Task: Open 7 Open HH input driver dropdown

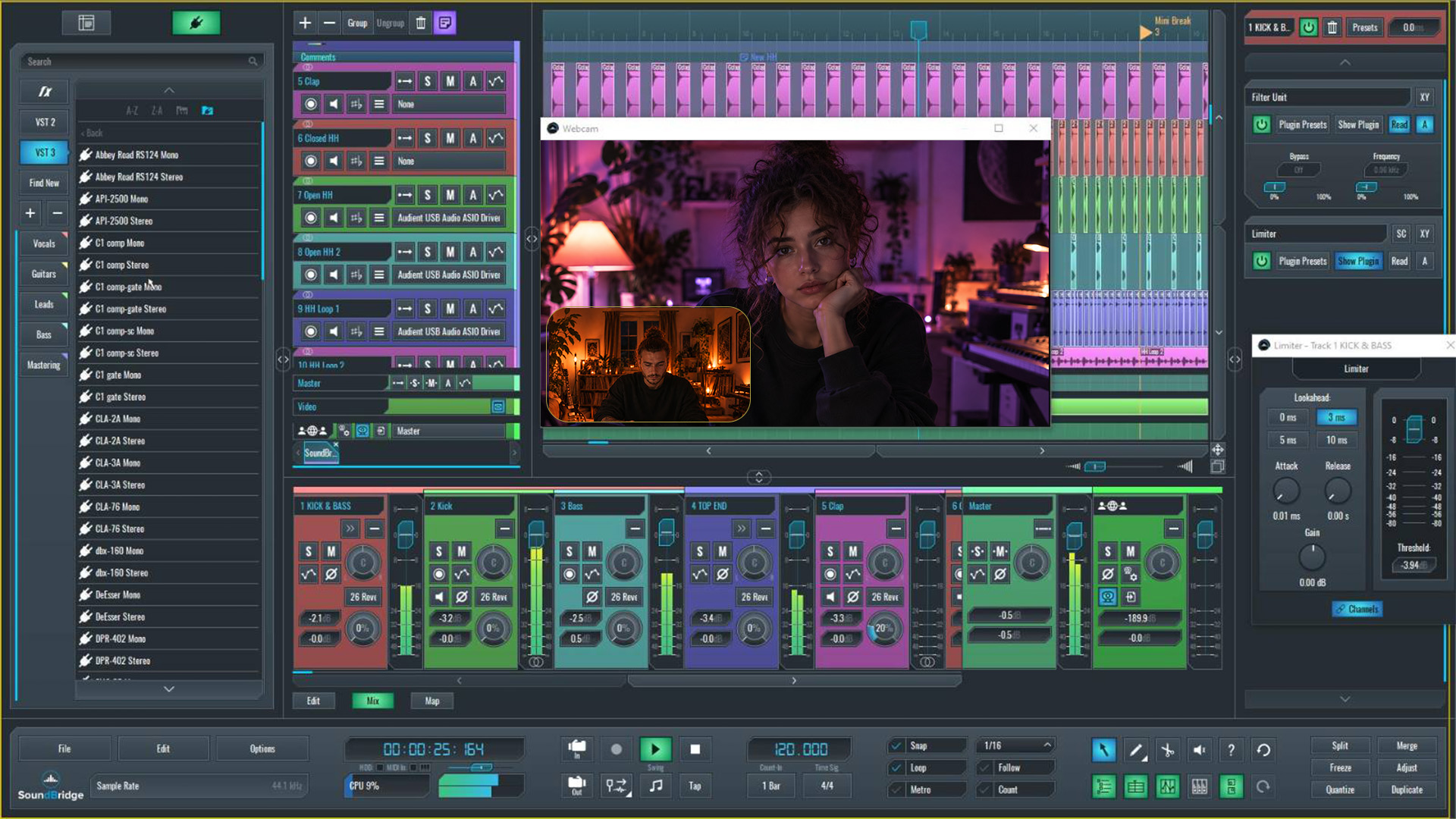Action: (x=448, y=218)
